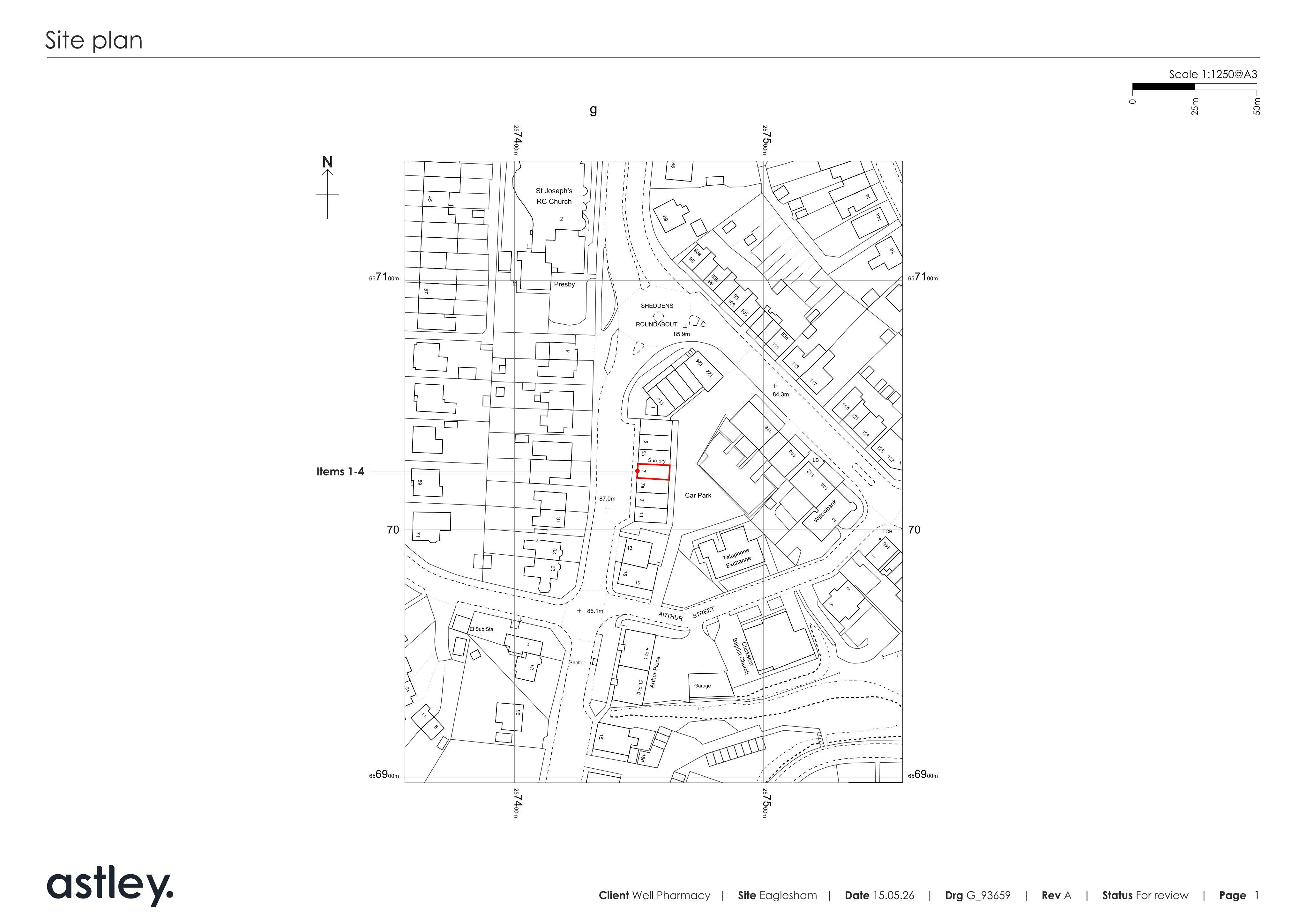
Task: Click 'Page 1' in the footer
Action: pos(1239,896)
